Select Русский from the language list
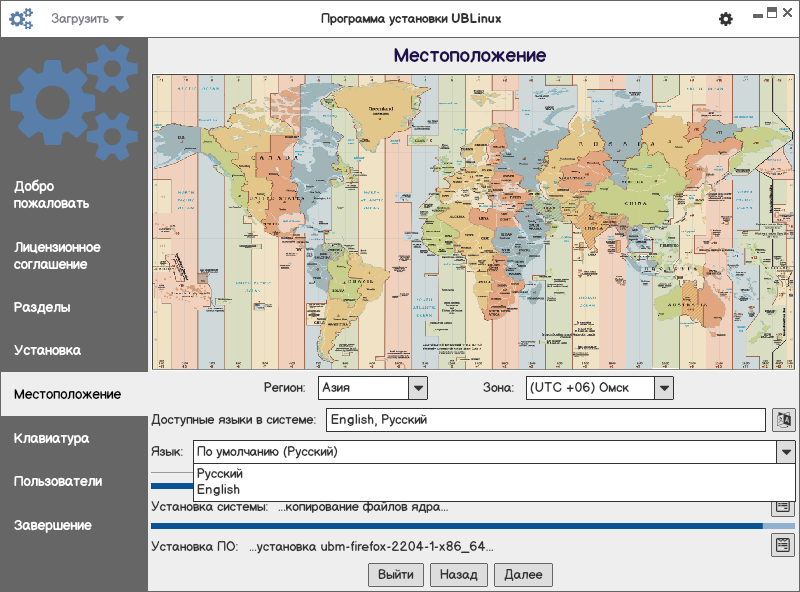 pos(220,474)
